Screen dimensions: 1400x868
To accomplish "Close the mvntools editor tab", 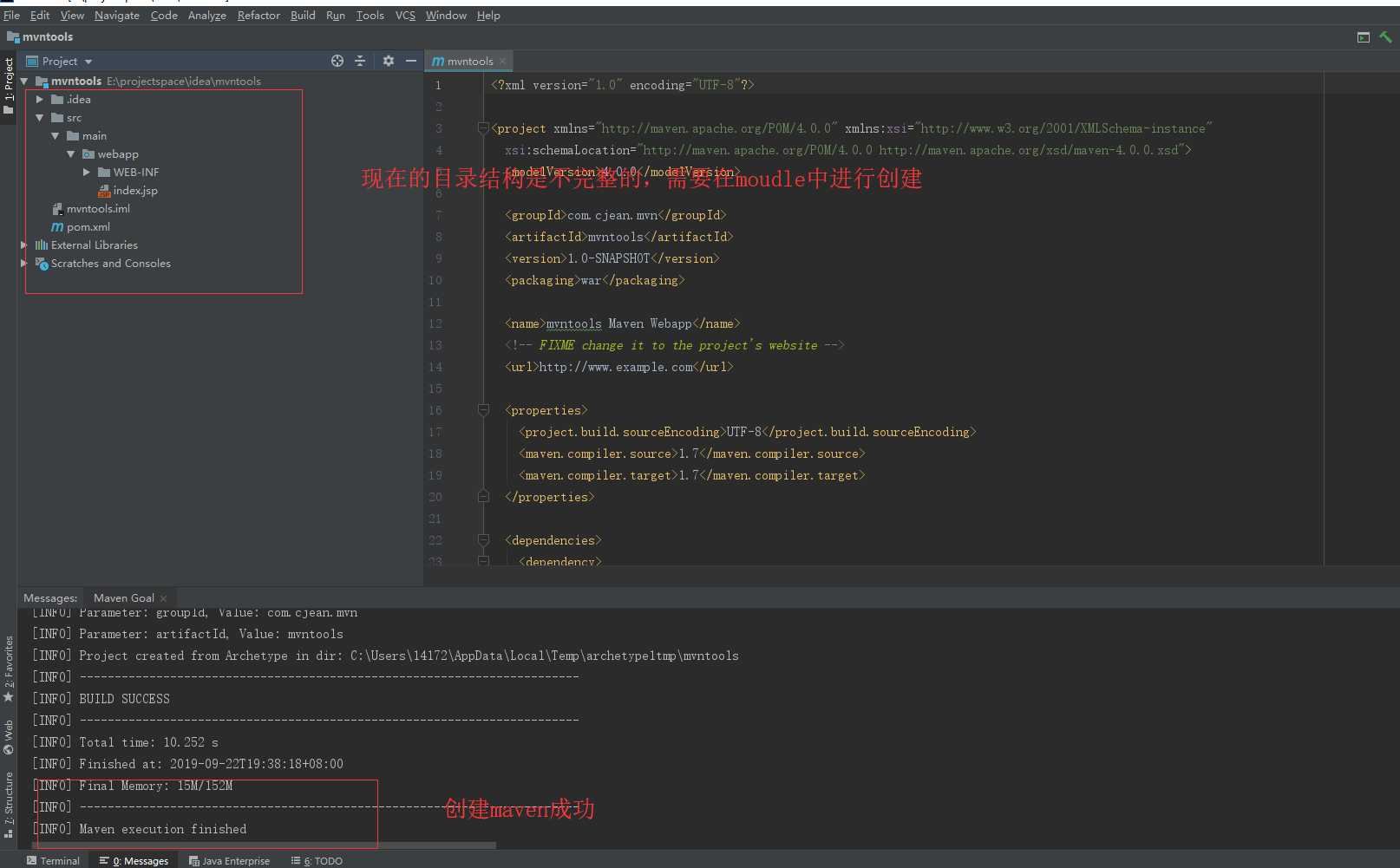I will click(502, 62).
